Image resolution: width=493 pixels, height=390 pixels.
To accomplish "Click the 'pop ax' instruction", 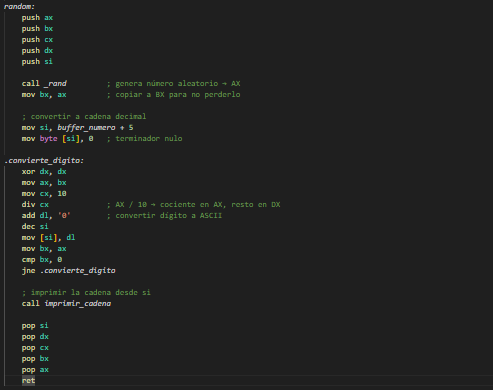I will 35,369.
